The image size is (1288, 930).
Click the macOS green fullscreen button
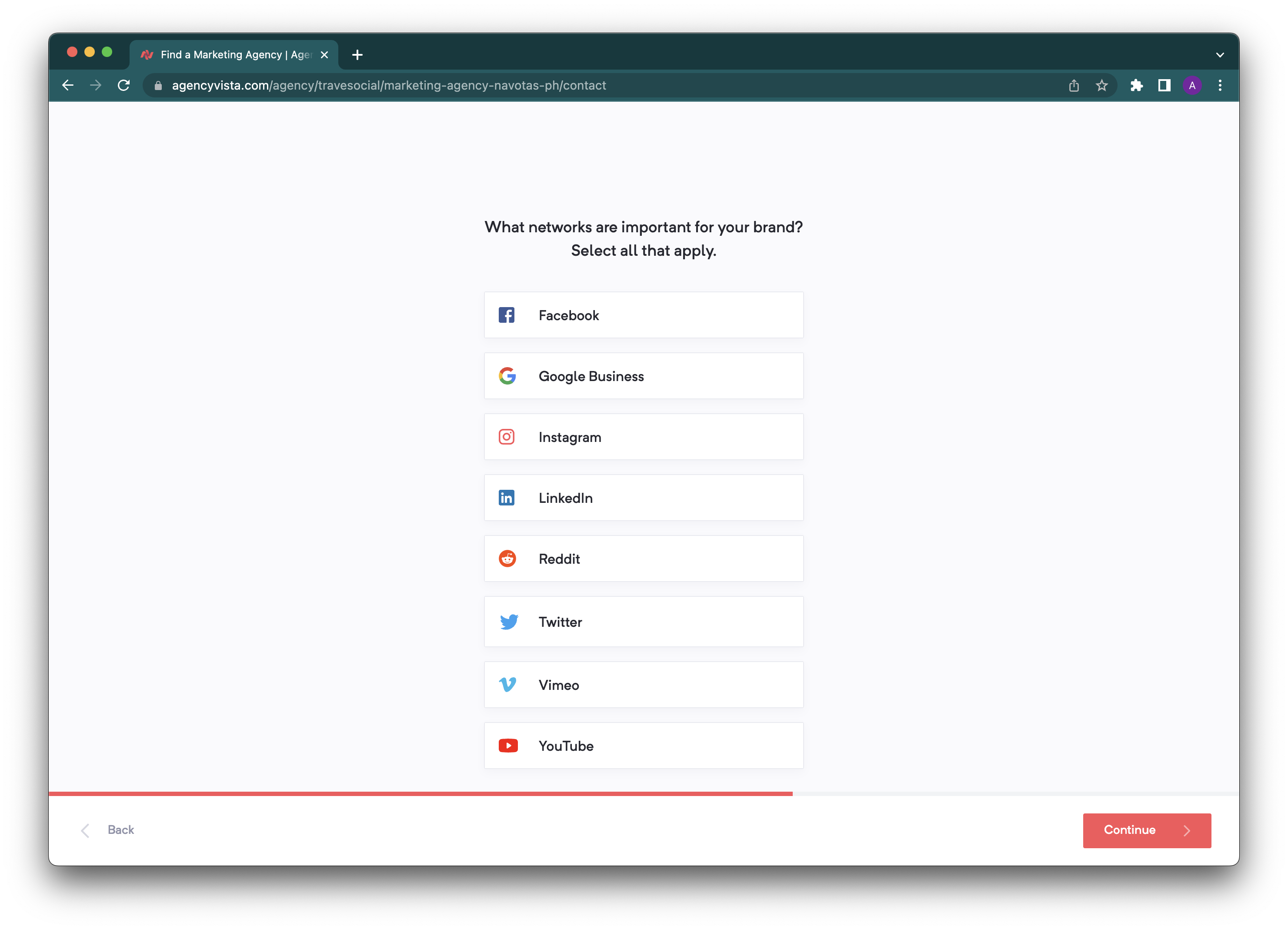(107, 52)
